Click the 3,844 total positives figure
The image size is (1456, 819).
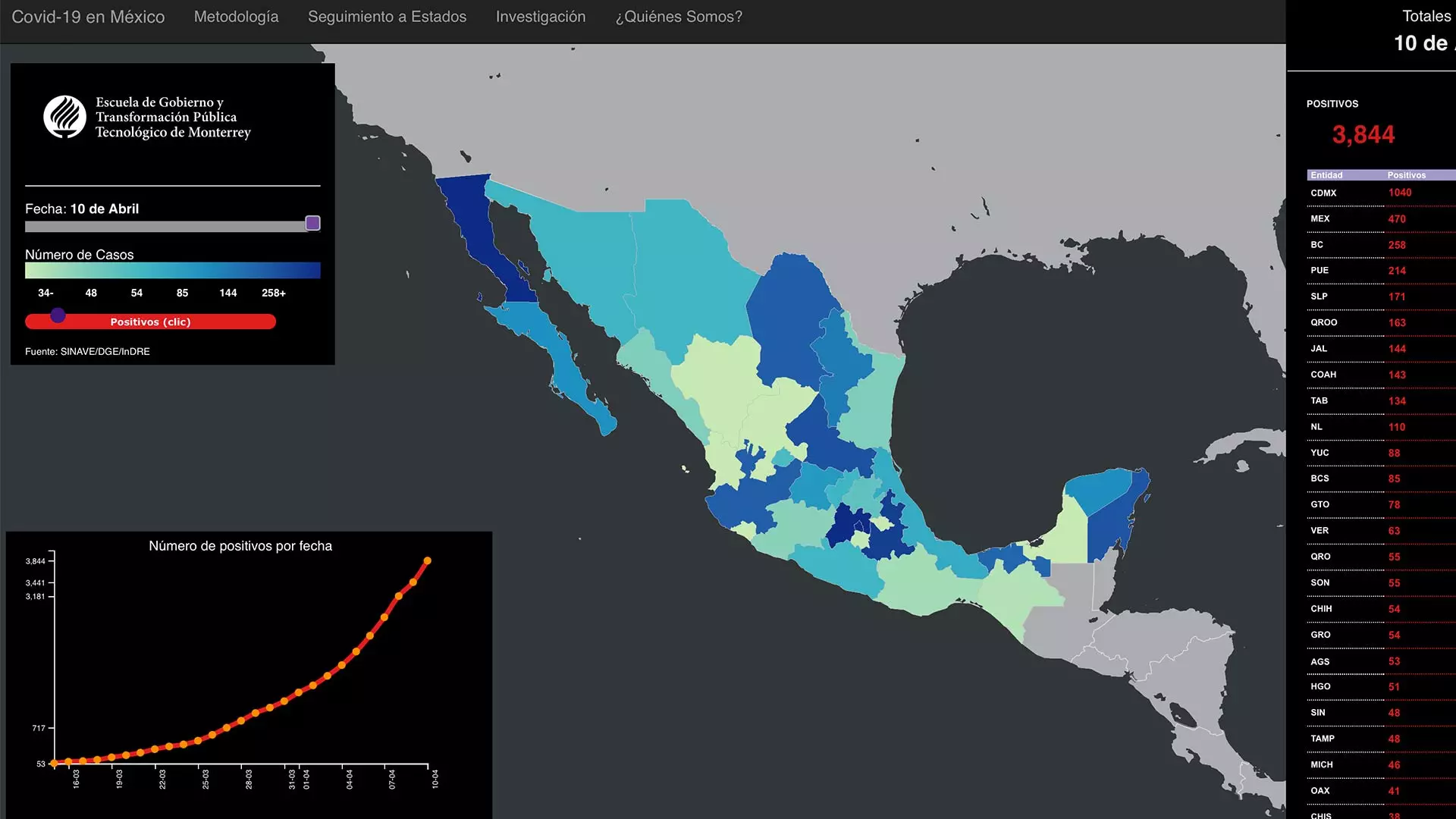tap(1363, 135)
